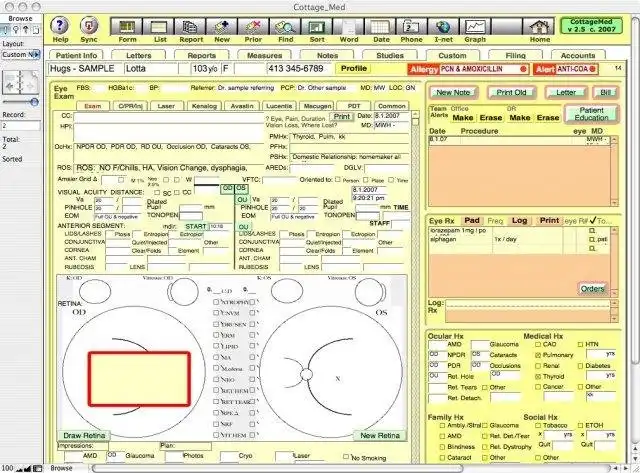Select the Kenalog exam sub-tab
640x473 pixels.
(x=204, y=106)
